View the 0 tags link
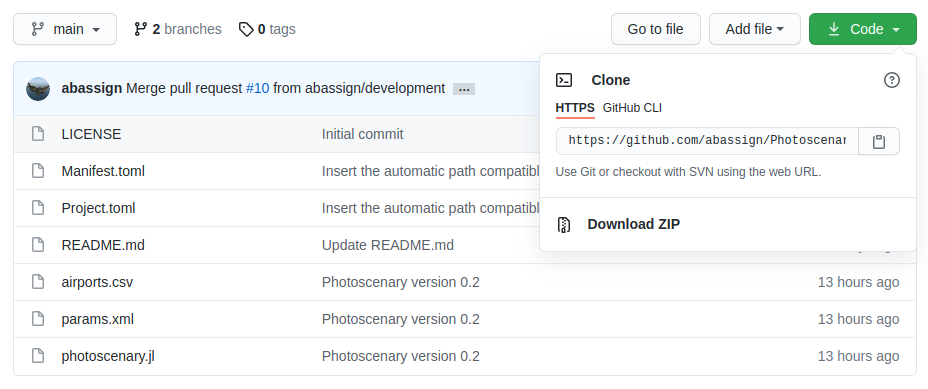The image size is (928, 389). (267, 29)
